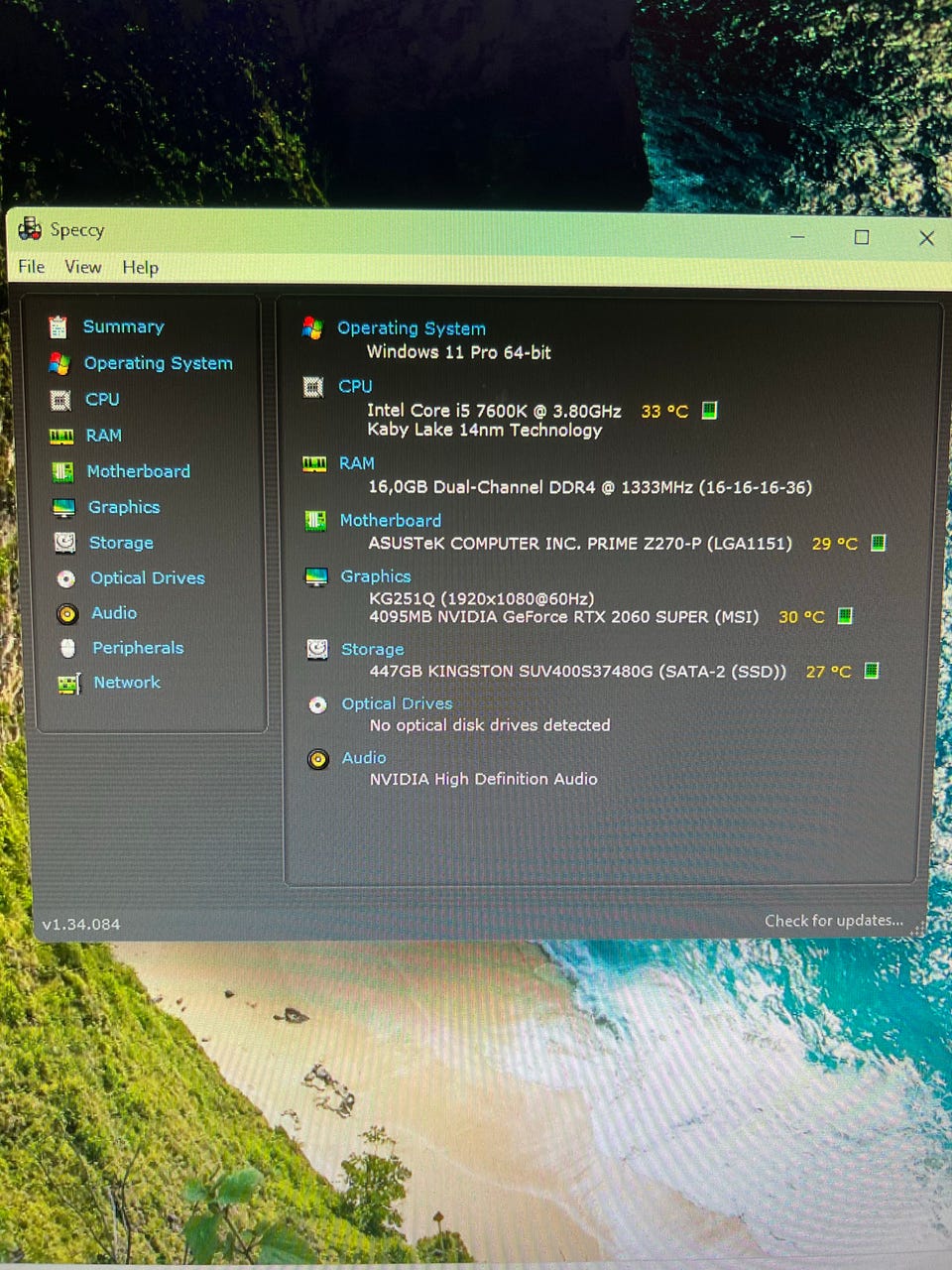952x1270 pixels.
Task: Click the RAM stick icon in sidebar
Action: pyautogui.click(x=61, y=436)
